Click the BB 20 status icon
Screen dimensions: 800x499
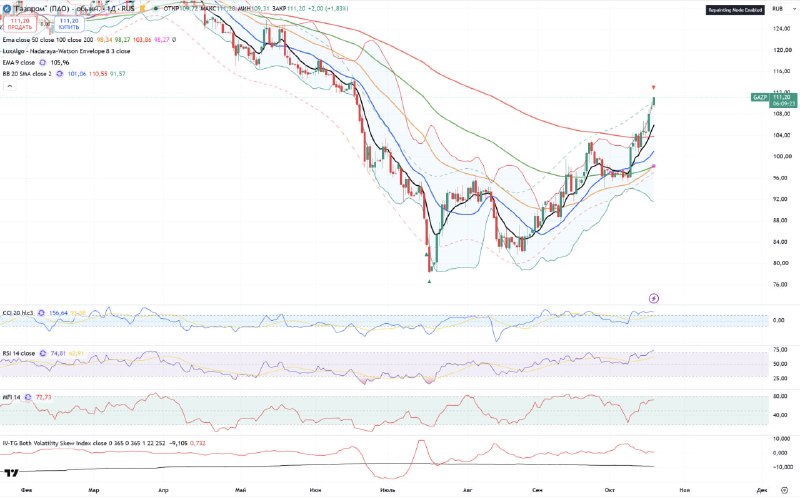59,73
